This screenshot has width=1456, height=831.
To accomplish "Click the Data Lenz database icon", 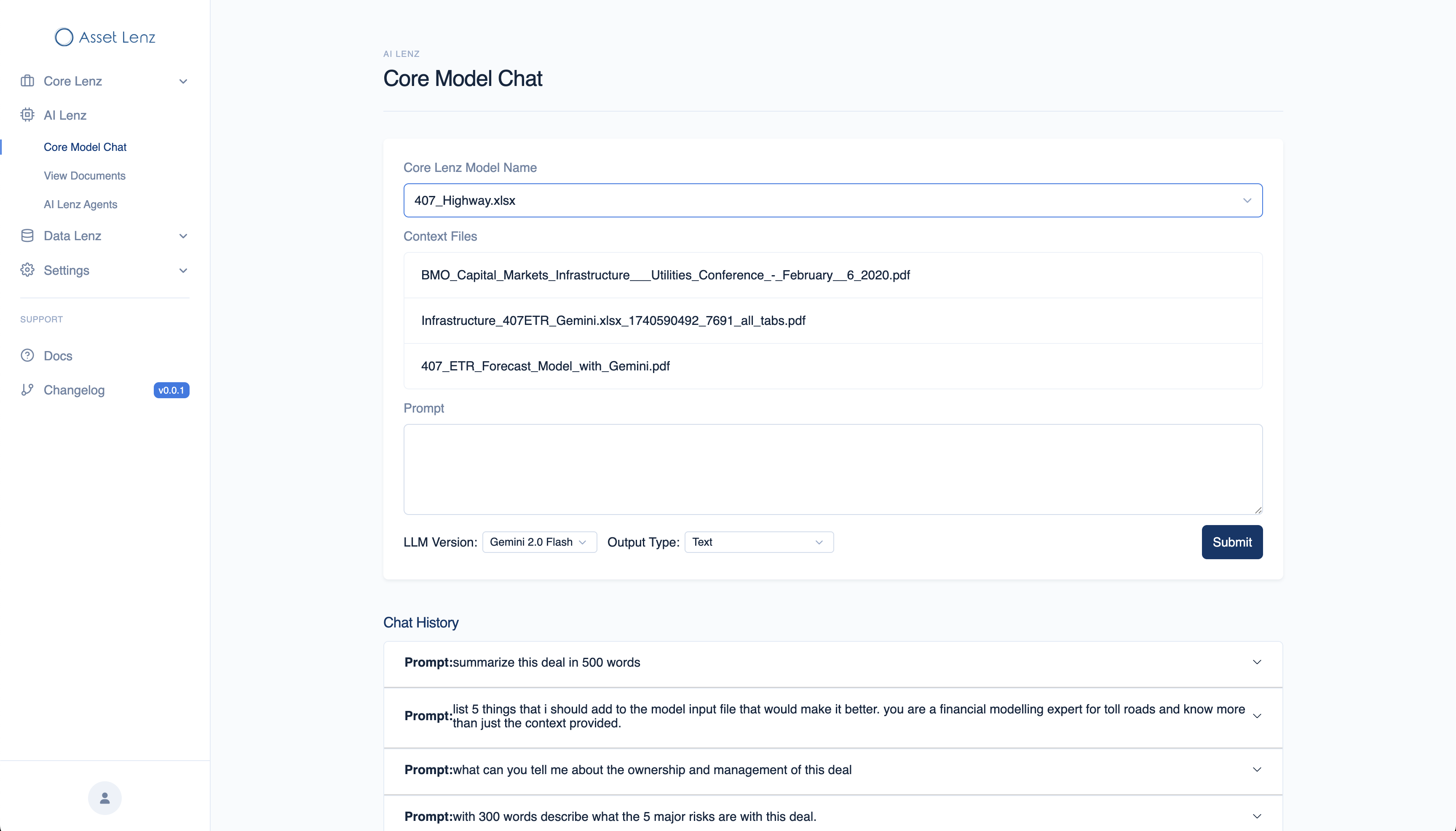I will (x=27, y=236).
